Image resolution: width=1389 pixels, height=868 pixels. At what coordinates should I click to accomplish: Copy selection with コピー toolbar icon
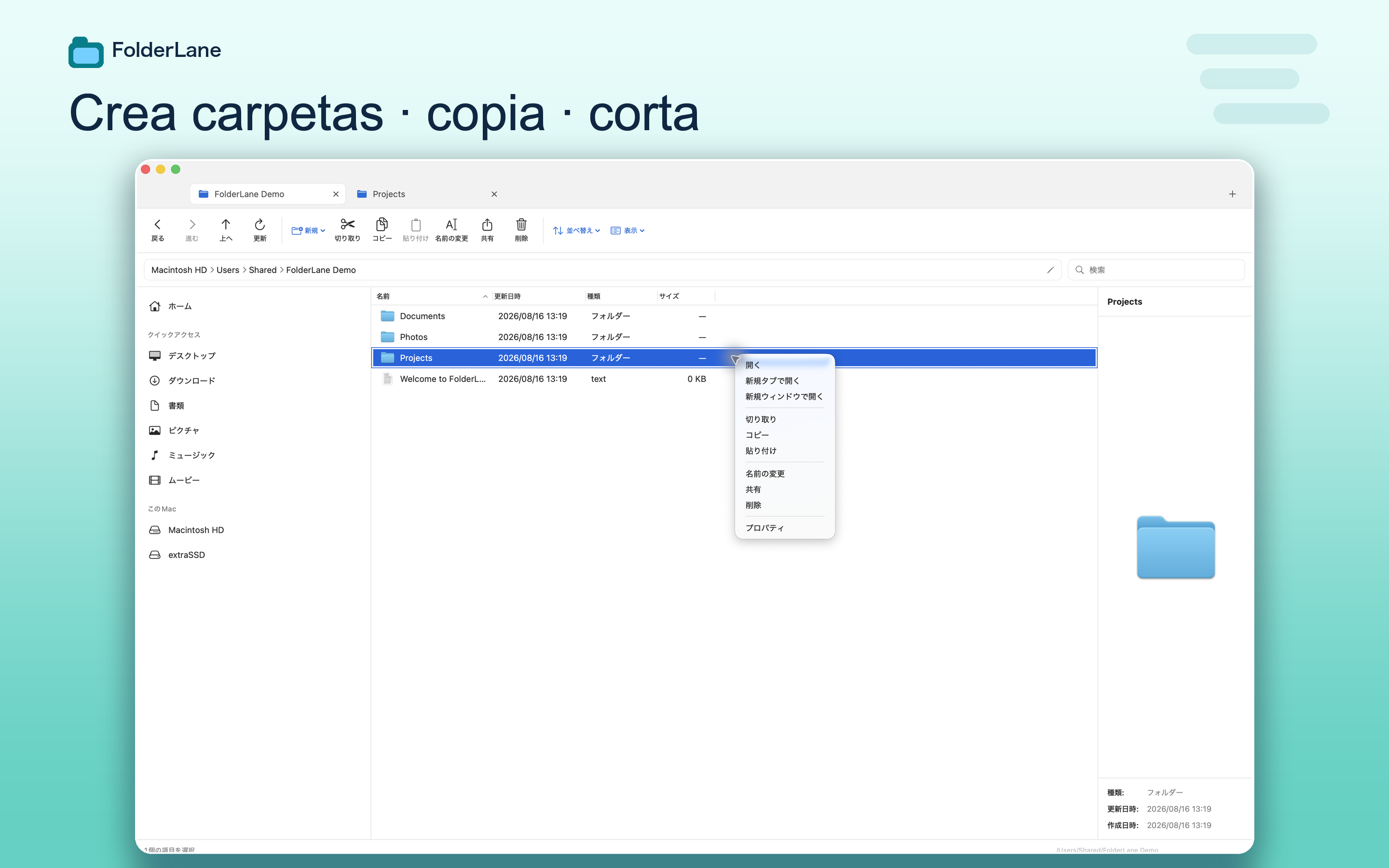[x=381, y=230]
